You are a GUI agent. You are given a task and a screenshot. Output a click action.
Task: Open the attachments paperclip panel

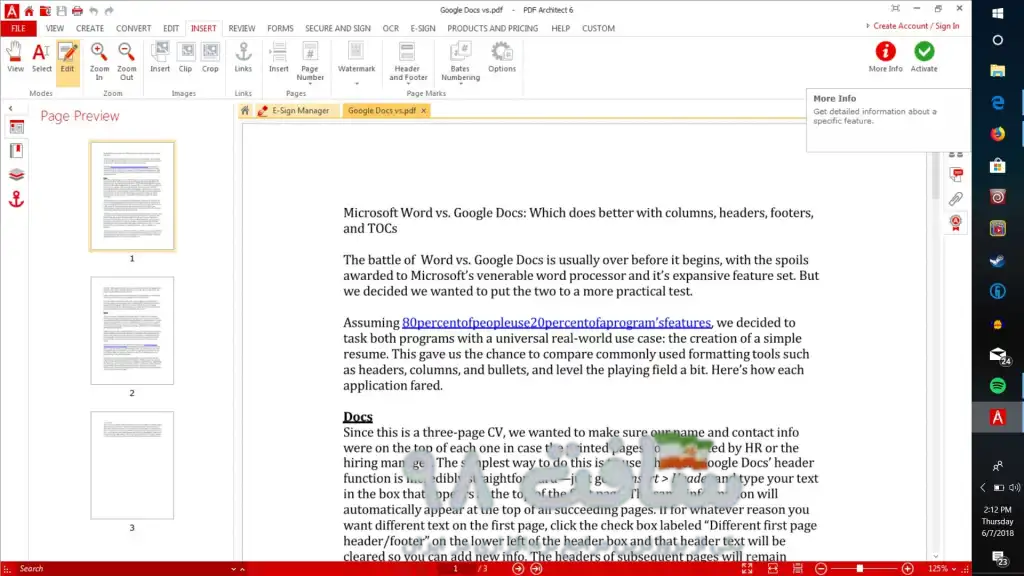point(956,199)
